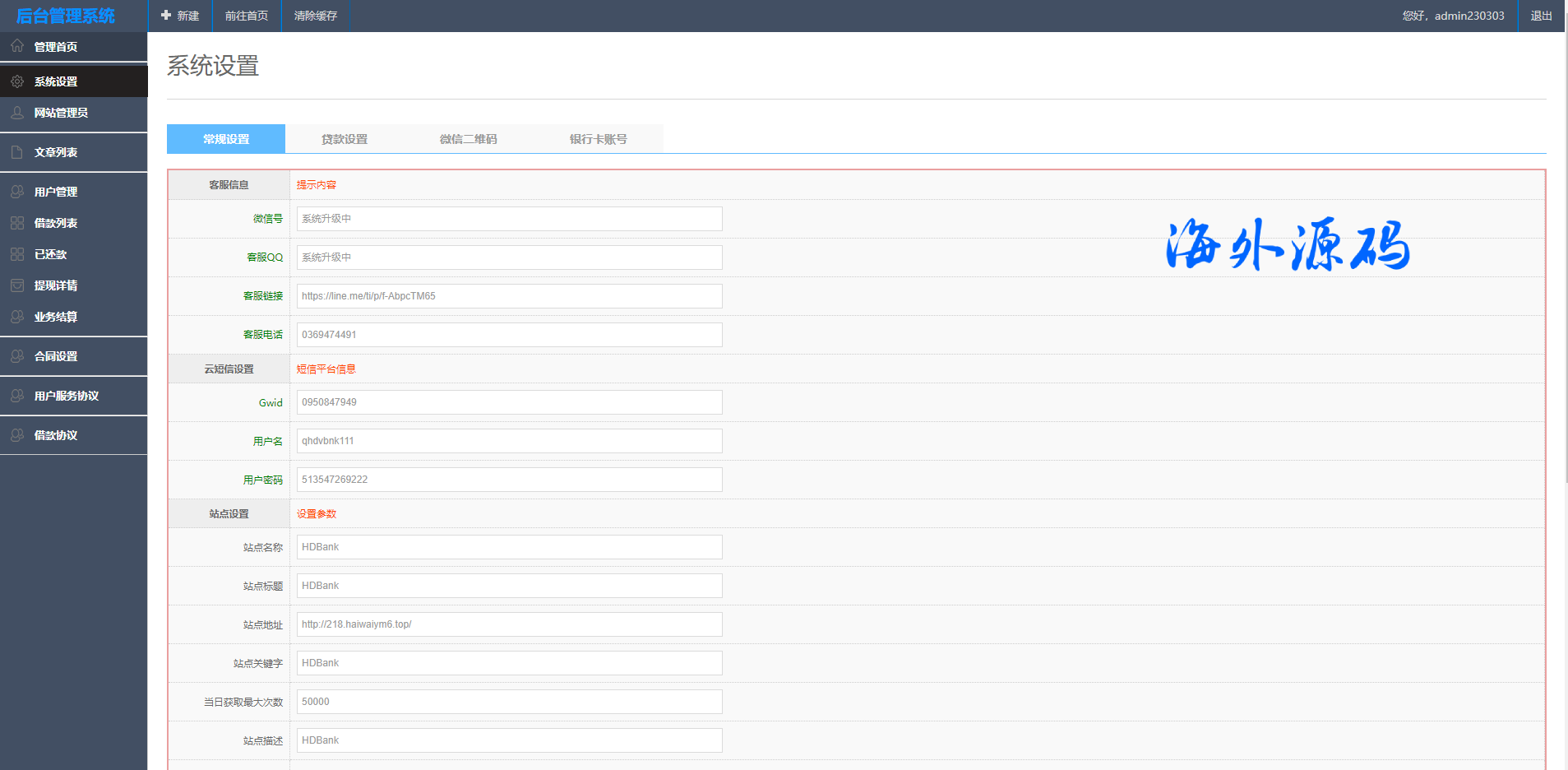The height and width of the screenshot is (770, 1568).
Task: Click the 站点地址 text field
Action: (509, 624)
